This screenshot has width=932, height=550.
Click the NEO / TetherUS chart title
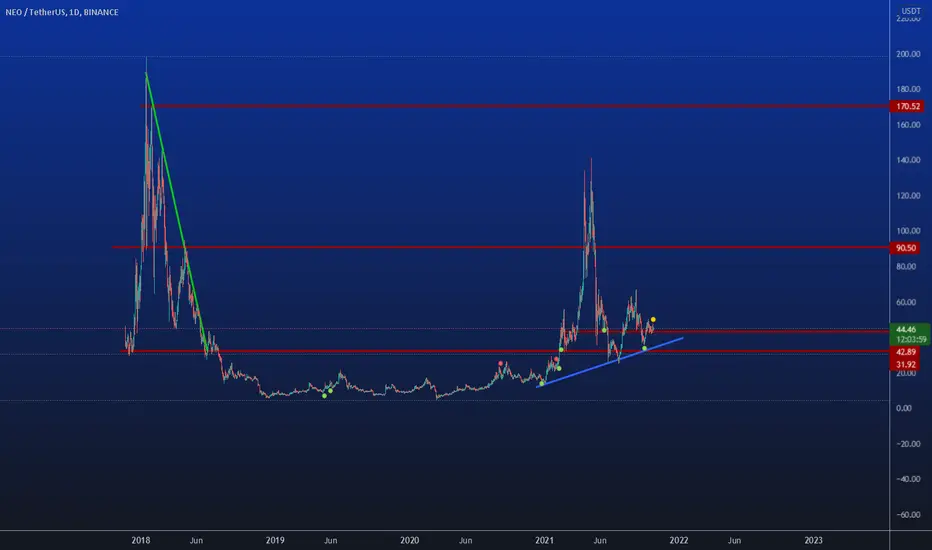pos(62,12)
